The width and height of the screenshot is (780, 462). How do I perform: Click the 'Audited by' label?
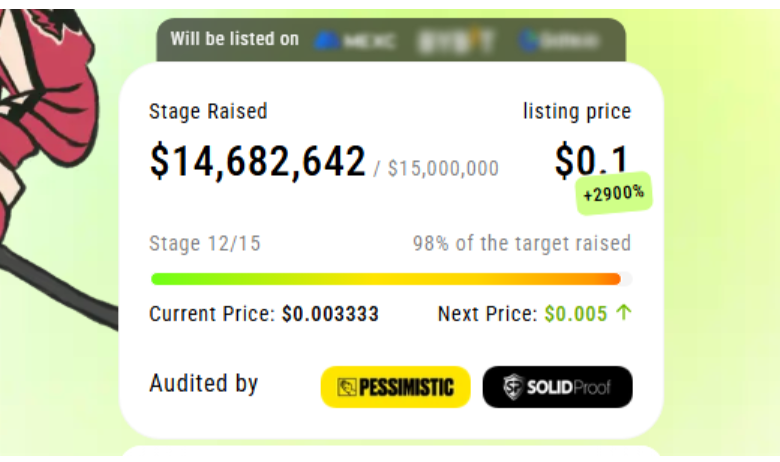(x=204, y=383)
